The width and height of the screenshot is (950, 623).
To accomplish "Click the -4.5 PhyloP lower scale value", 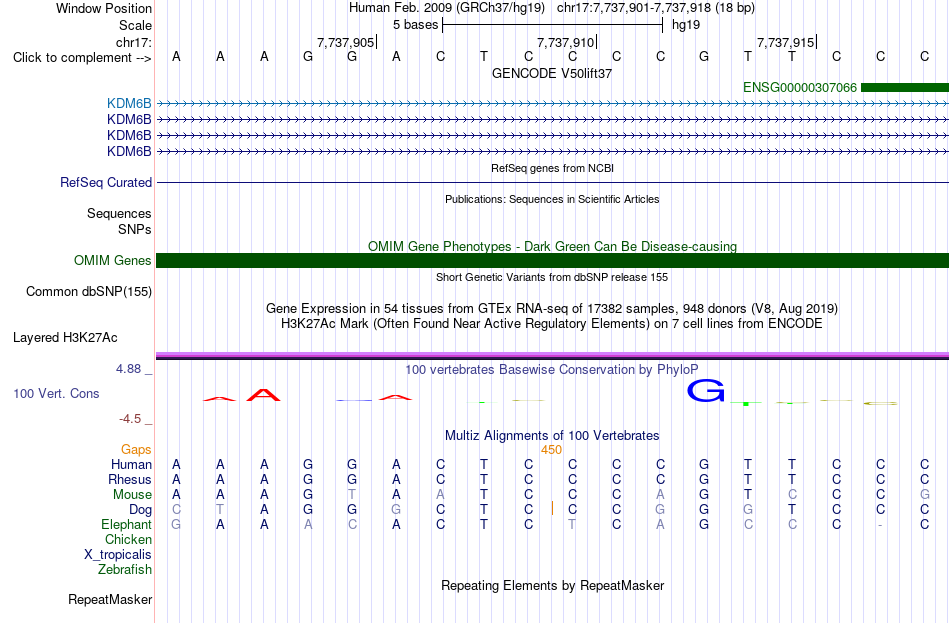I will coord(130,419).
